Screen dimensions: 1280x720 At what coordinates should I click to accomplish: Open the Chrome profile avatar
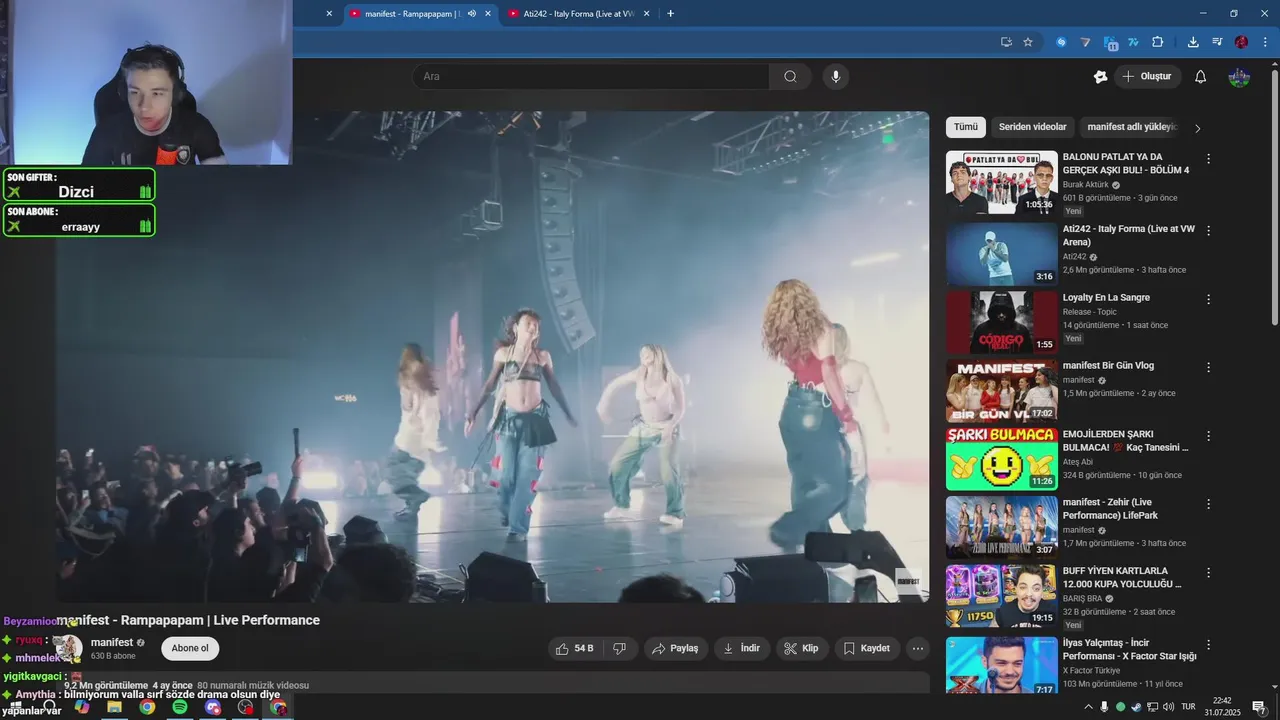tap(1241, 42)
